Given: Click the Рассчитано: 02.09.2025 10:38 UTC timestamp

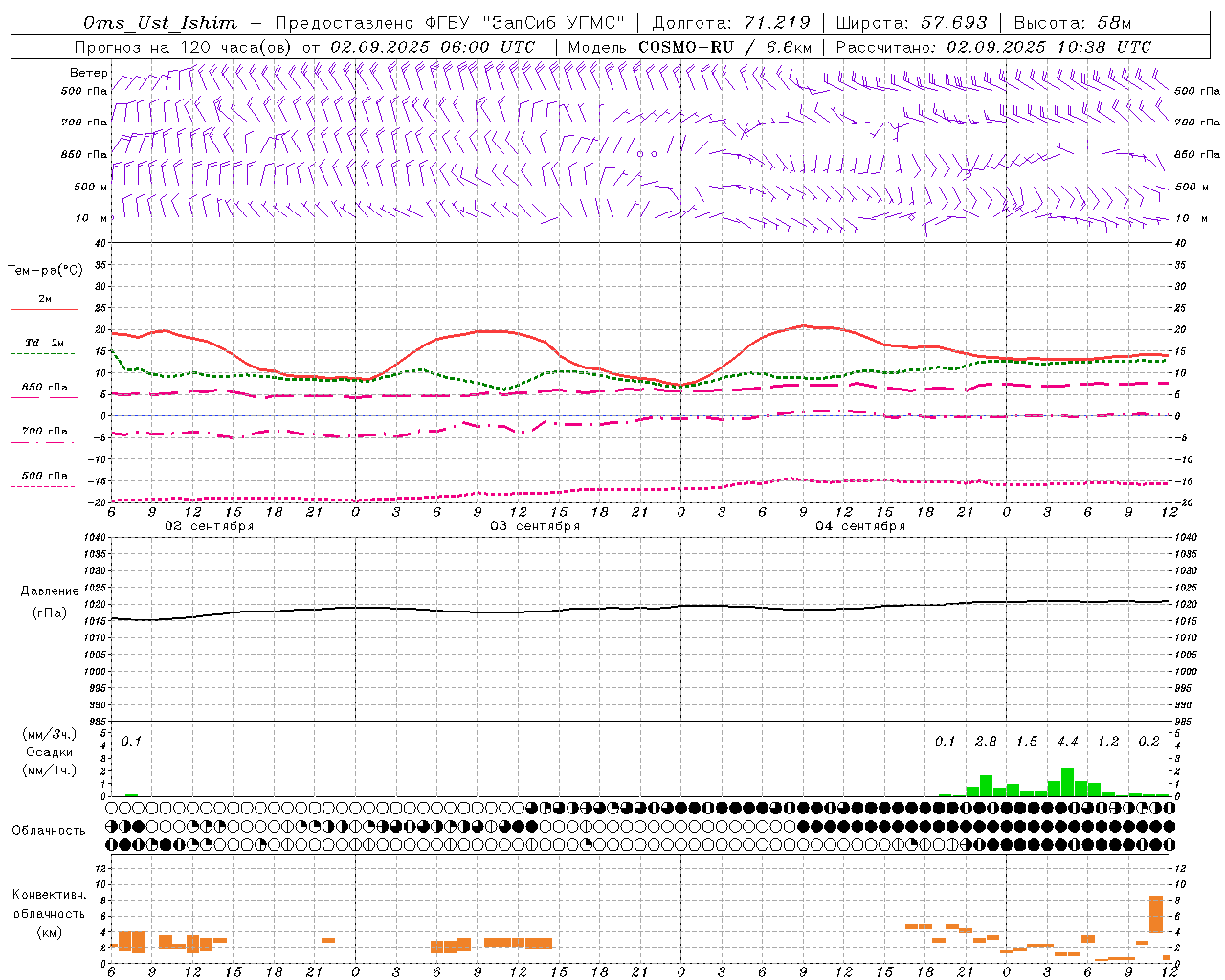Looking at the screenshot, I should [993, 47].
